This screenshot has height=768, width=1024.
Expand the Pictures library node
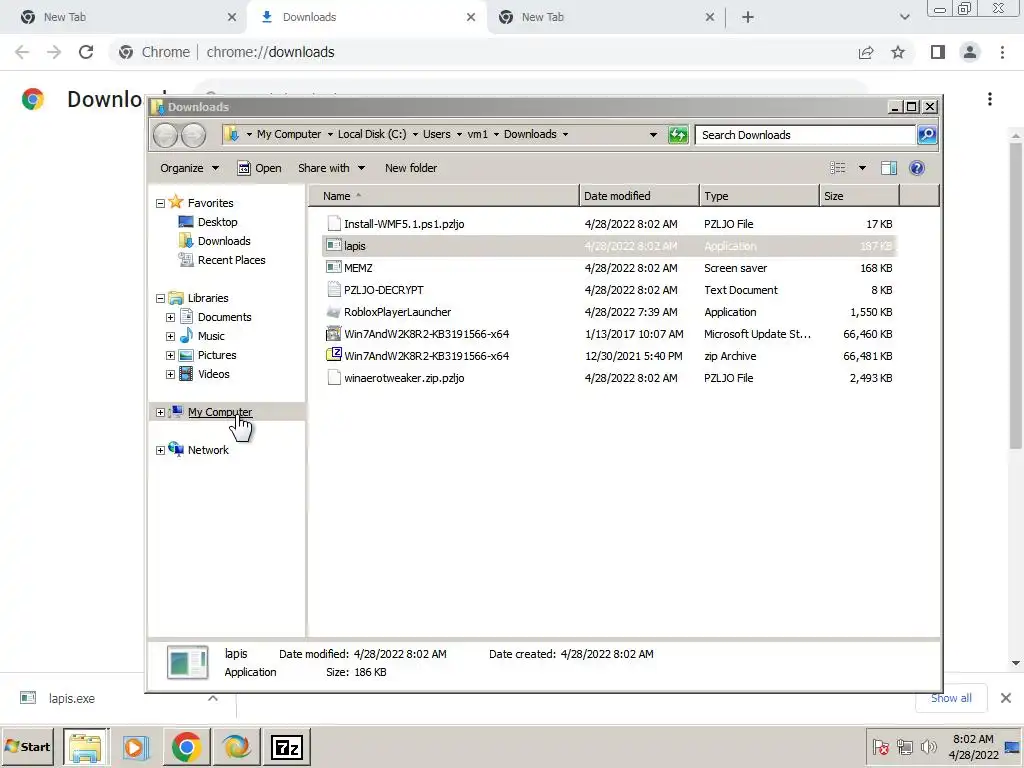coord(170,355)
